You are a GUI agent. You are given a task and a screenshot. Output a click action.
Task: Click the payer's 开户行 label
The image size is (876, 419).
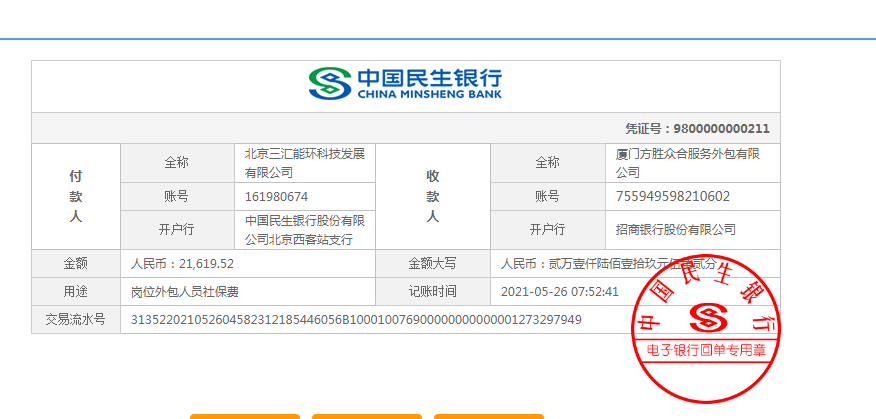177,230
